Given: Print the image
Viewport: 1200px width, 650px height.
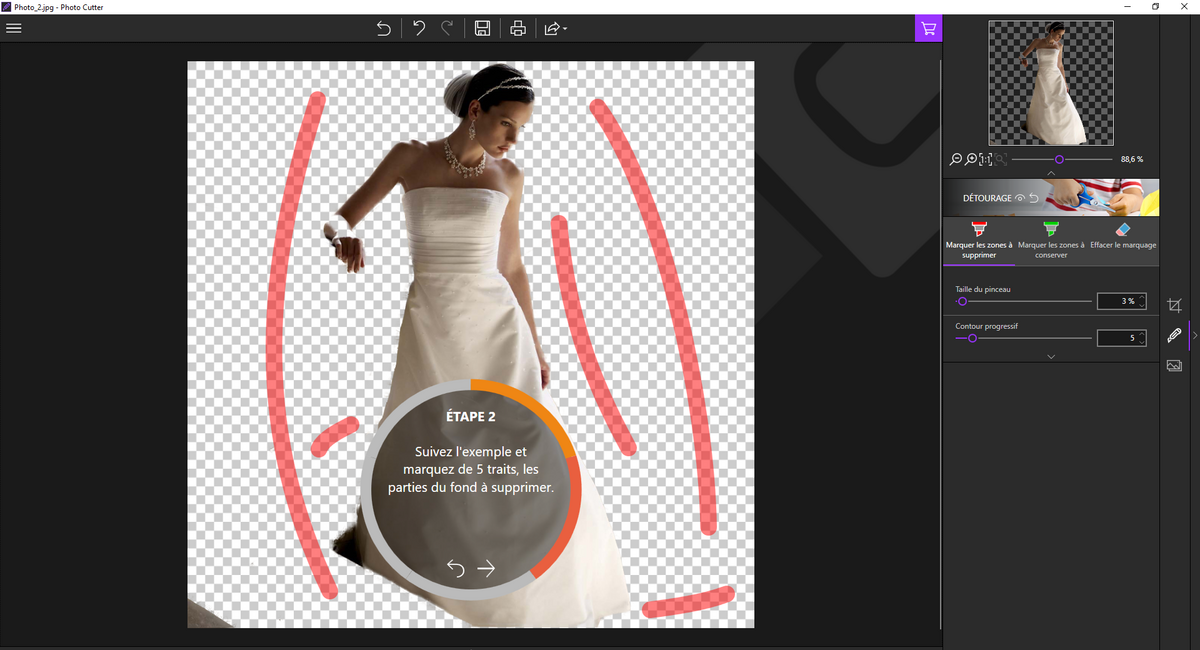Looking at the screenshot, I should pos(517,28).
